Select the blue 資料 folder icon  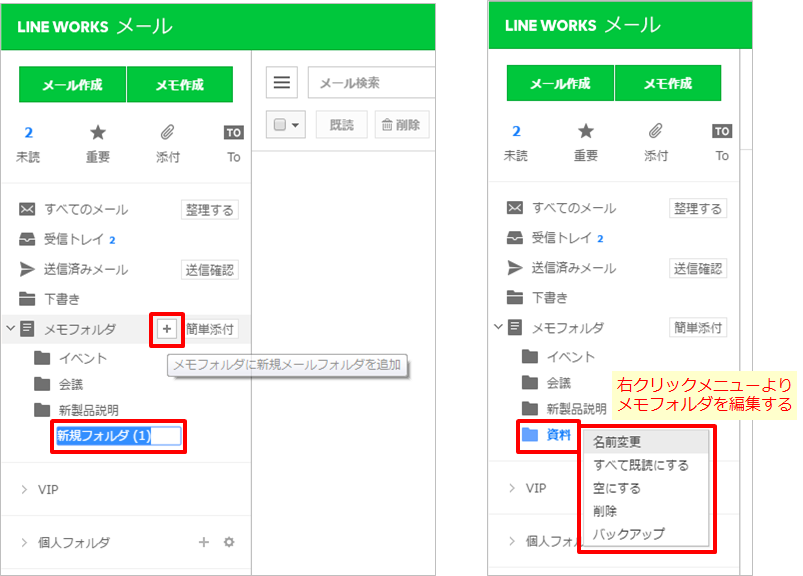pos(529,434)
